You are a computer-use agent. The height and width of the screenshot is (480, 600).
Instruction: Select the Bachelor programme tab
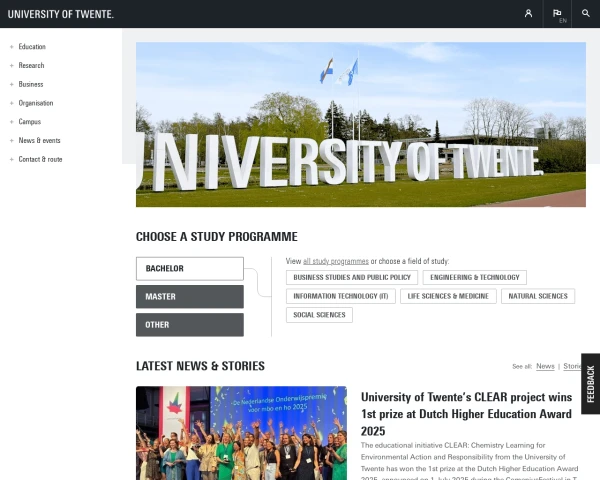(x=190, y=269)
